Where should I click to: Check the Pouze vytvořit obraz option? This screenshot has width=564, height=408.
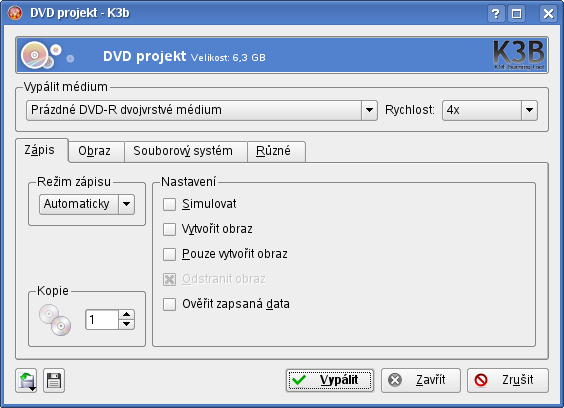[x=169, y=254]
